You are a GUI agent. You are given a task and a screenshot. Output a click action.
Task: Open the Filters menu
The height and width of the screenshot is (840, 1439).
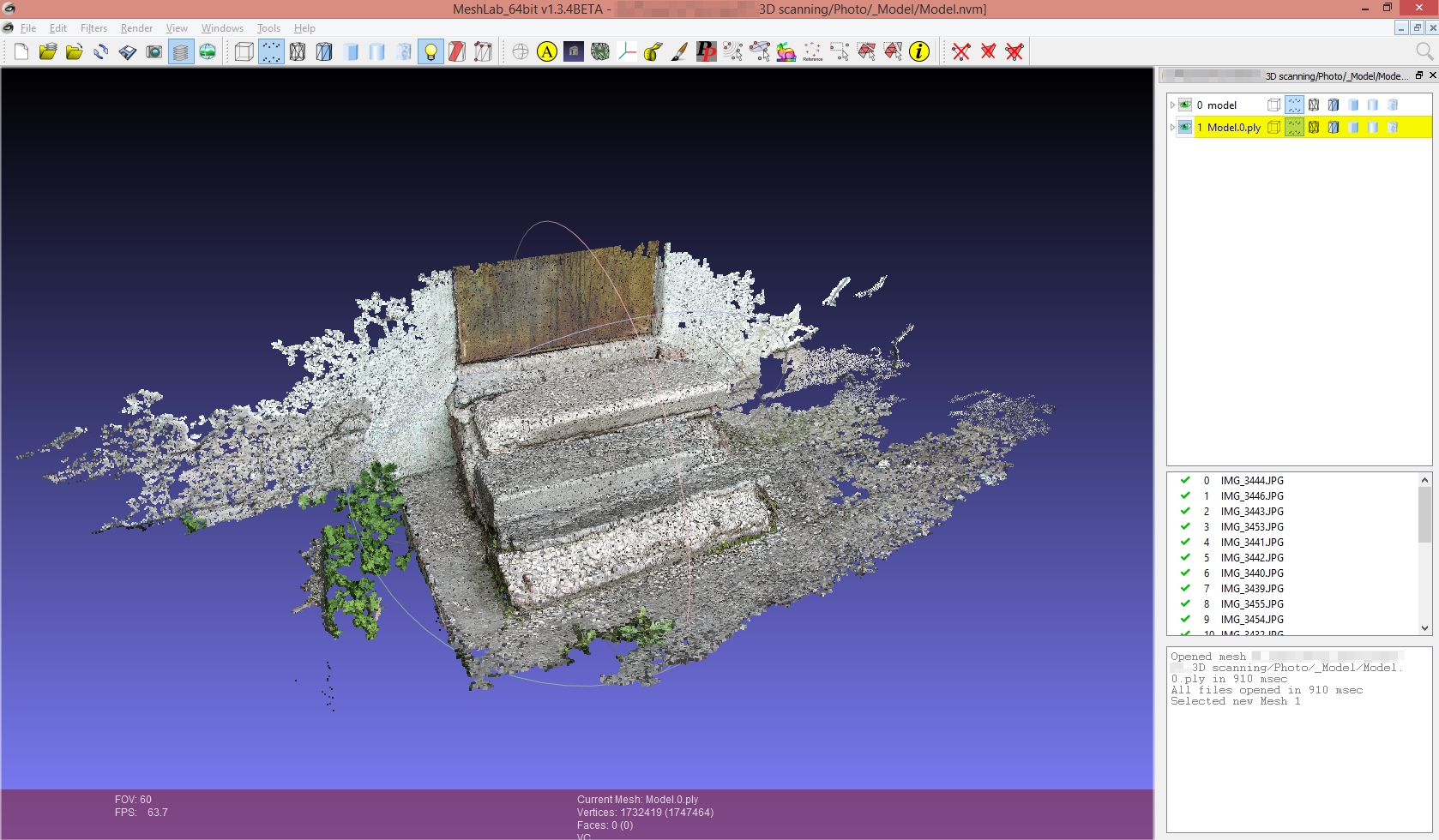(93, 28)
